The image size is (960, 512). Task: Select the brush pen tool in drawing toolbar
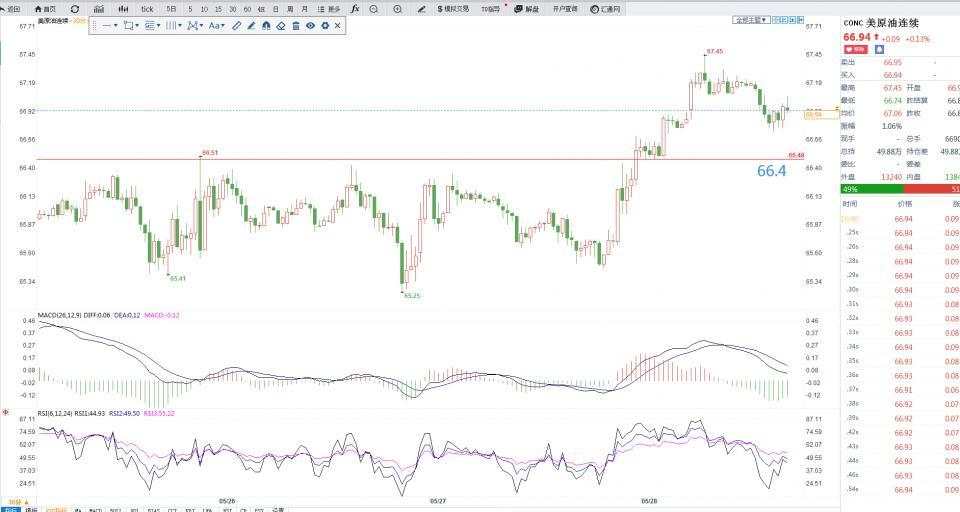251,26
